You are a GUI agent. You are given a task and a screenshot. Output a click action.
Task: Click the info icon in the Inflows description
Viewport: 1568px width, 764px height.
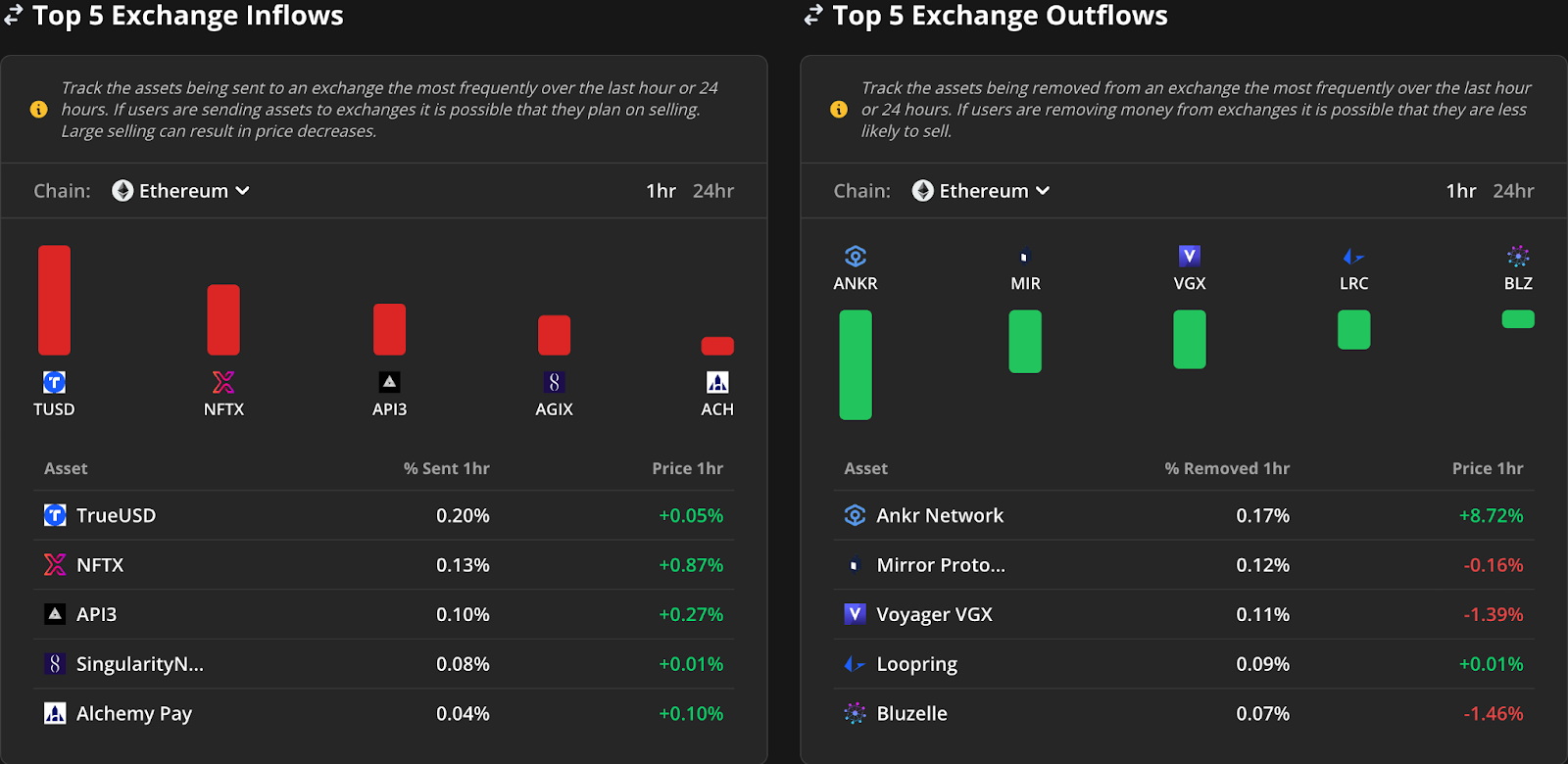click(39, 110)
